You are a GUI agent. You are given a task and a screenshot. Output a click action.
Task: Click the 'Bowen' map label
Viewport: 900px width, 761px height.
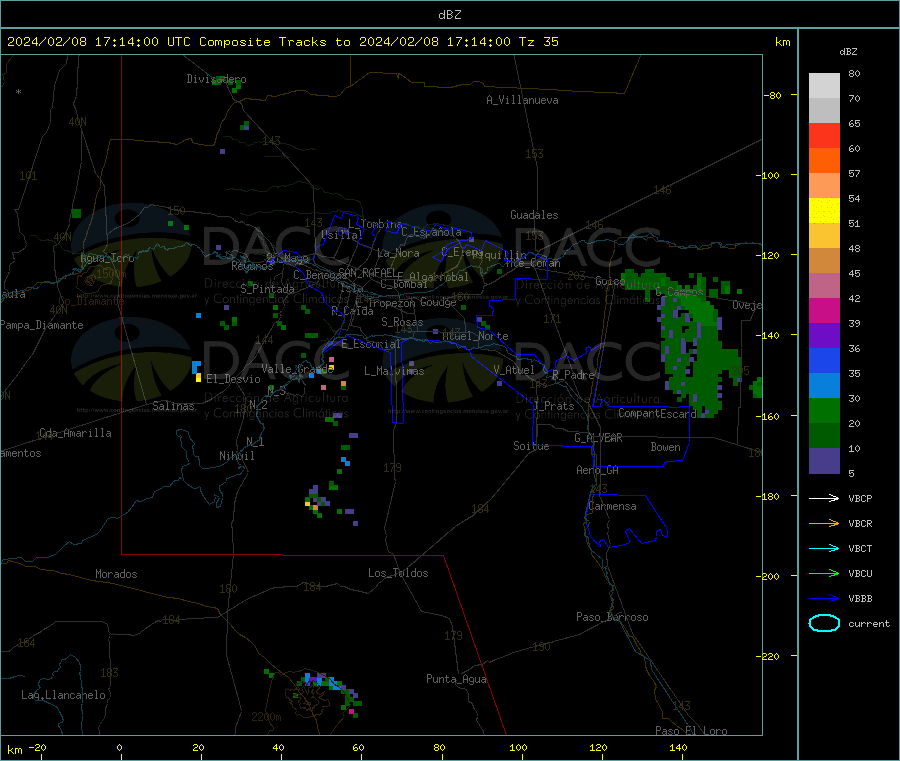pyautogui.click(x=665, y=447)
